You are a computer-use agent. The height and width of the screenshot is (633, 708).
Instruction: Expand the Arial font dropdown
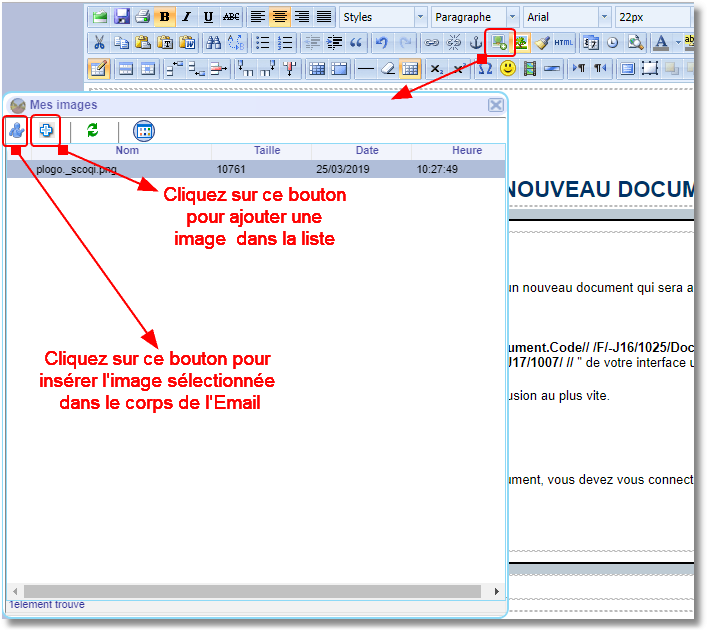(x=604, y=17)
